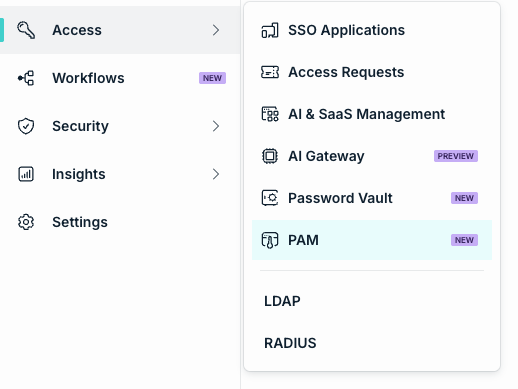Click the Workflows diagram icon
Image resolution: width=518 pixels, height=389 pixels.
click(26, 78)
